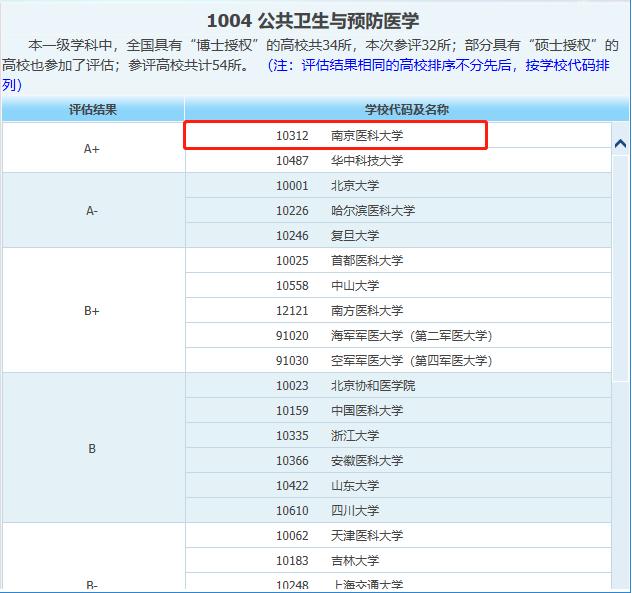
Task: Click the A- rating cell
Action: [x=93, y=210]
